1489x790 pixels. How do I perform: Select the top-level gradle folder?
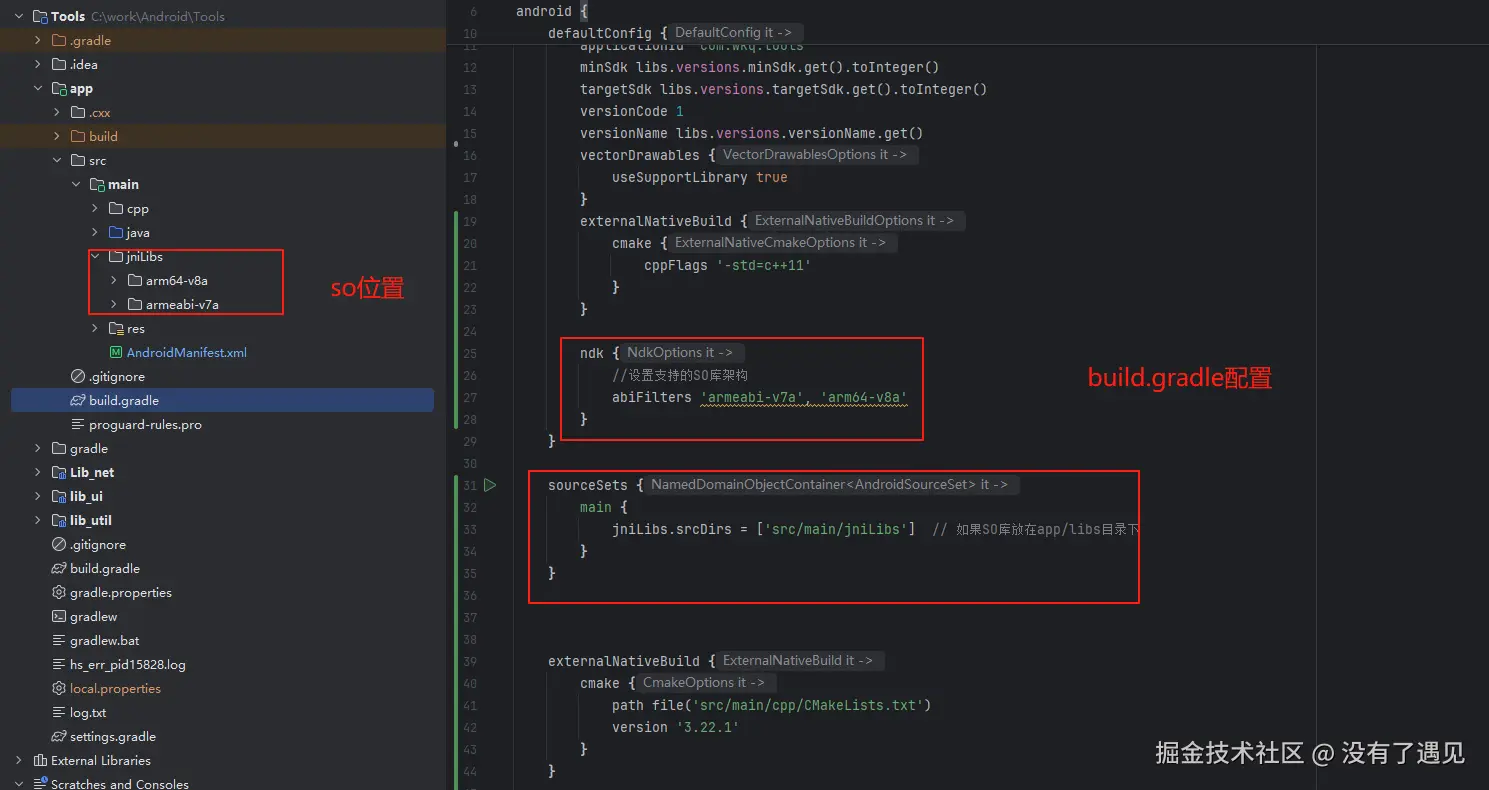click(x=89, y=448)
